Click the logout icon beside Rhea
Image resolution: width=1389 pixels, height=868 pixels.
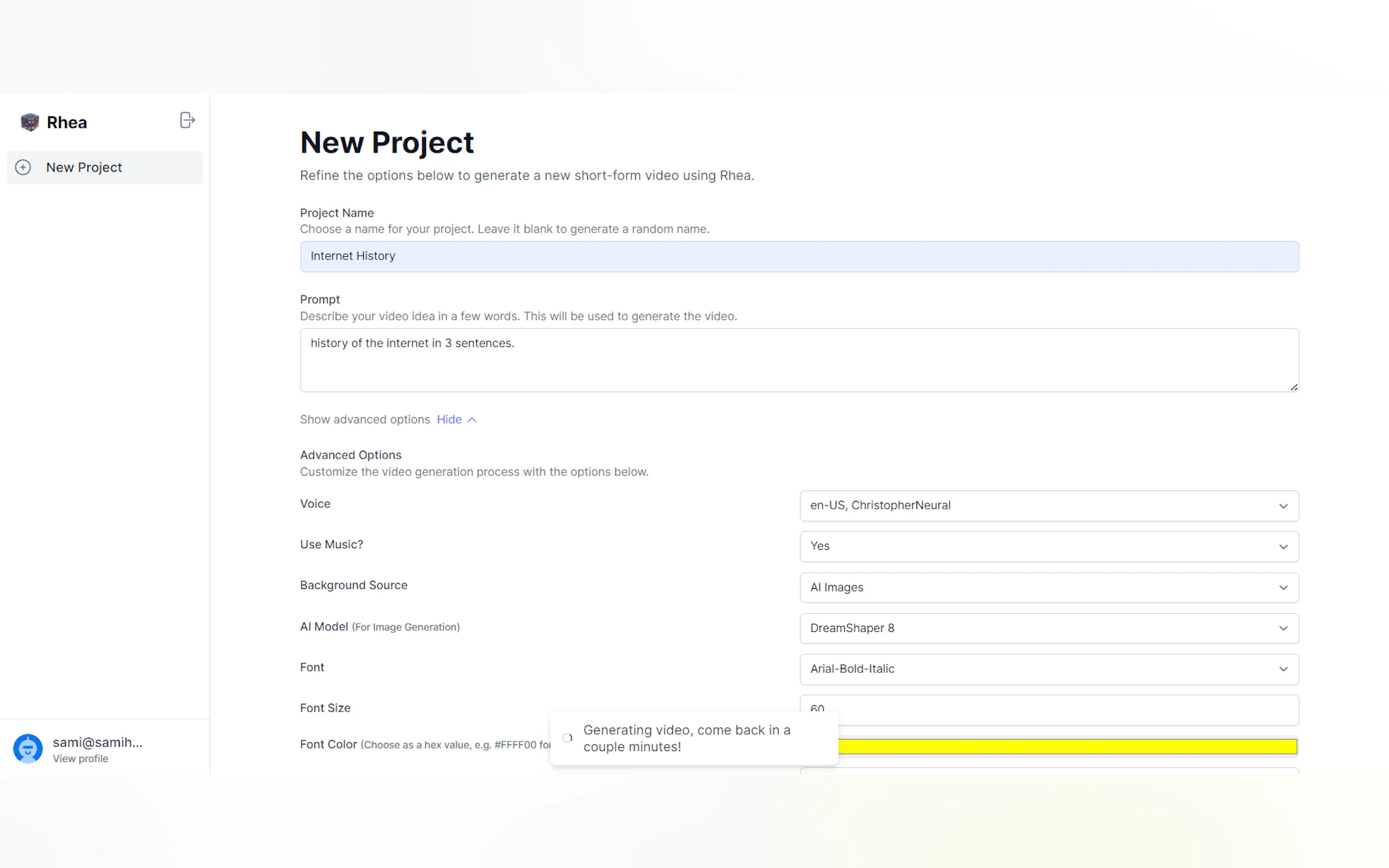[187, 120]
